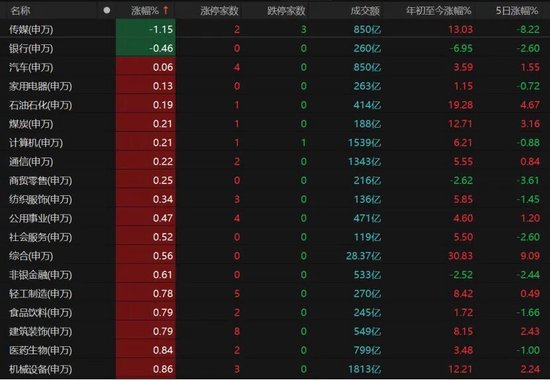
Task: Click 1343亿 turnover for 通信
Action: 364,162
